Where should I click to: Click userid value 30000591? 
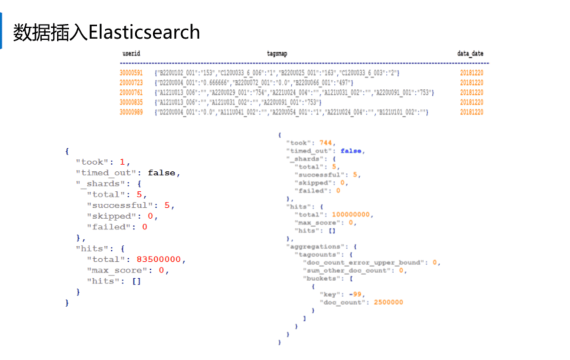131,73
